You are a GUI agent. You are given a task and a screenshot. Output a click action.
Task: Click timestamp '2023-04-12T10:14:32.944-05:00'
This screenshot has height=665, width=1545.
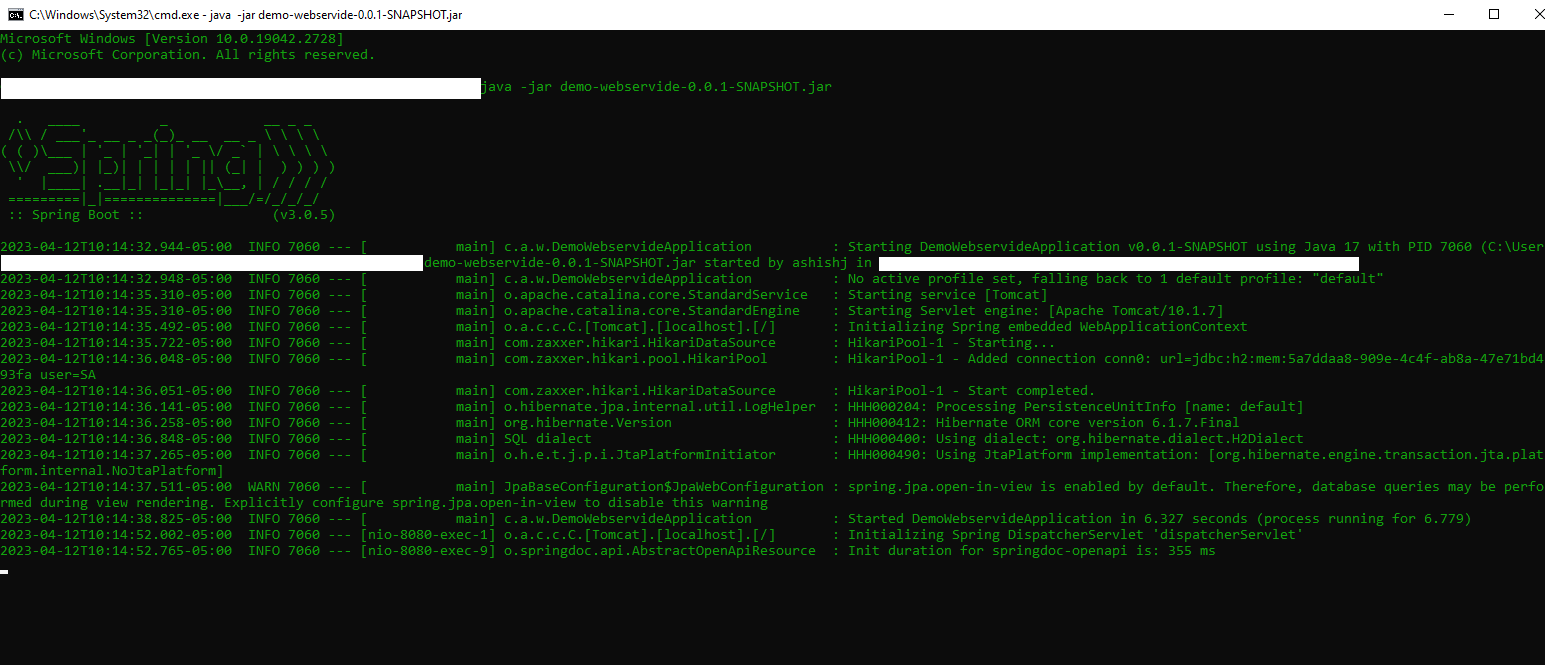tap(116, 247)
